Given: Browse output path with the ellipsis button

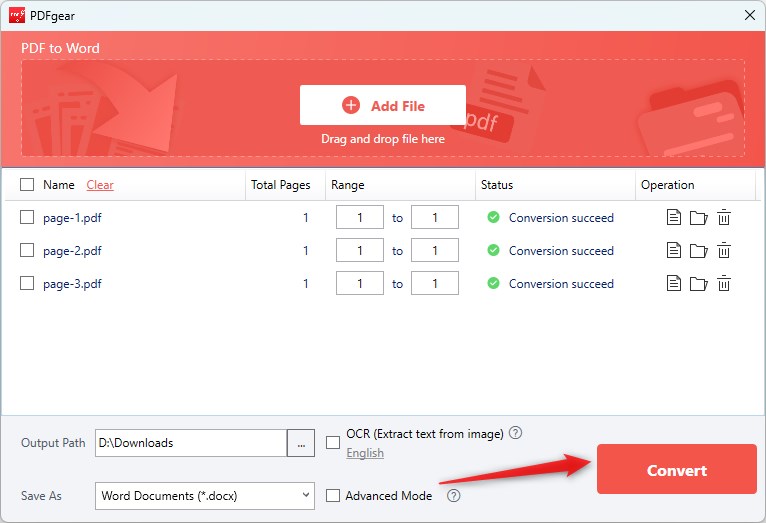Looking at the screenshot, I should [x=301, y=443].
